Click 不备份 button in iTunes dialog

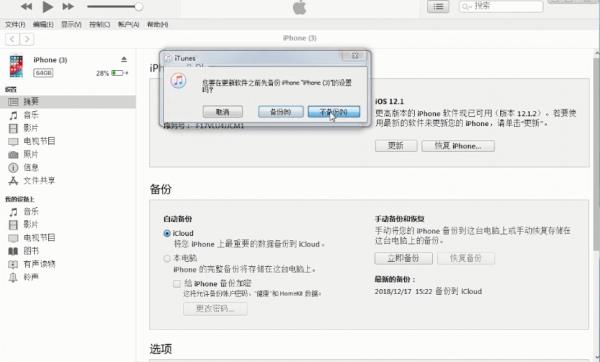click(x=334, y=112)
